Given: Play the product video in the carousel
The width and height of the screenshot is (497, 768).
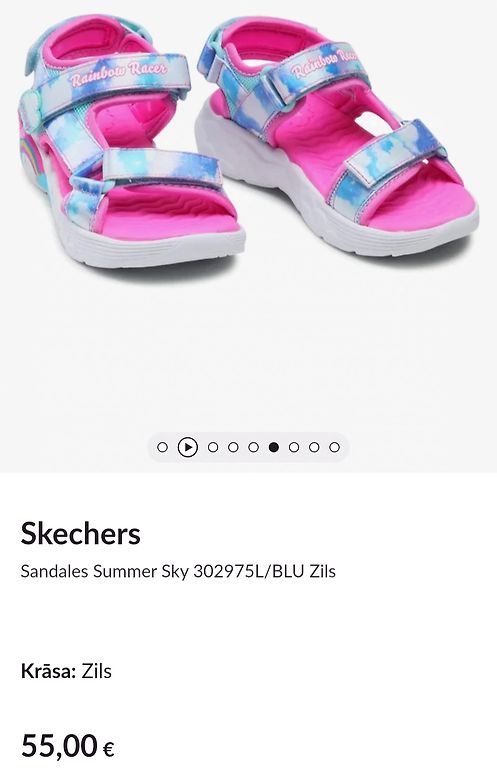Looking at the screenshot, I should (x=188, y=447).
